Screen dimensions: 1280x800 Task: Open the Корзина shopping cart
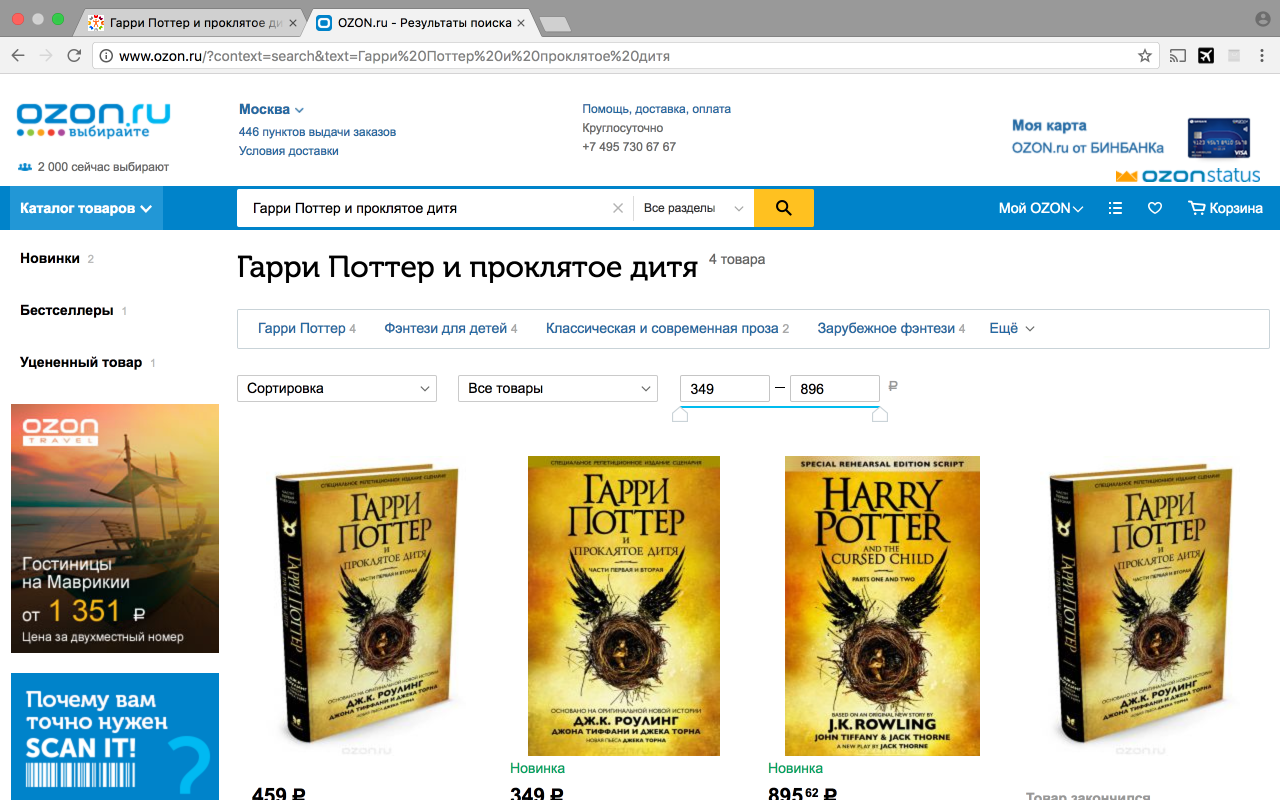click(x=1225, y=208)
